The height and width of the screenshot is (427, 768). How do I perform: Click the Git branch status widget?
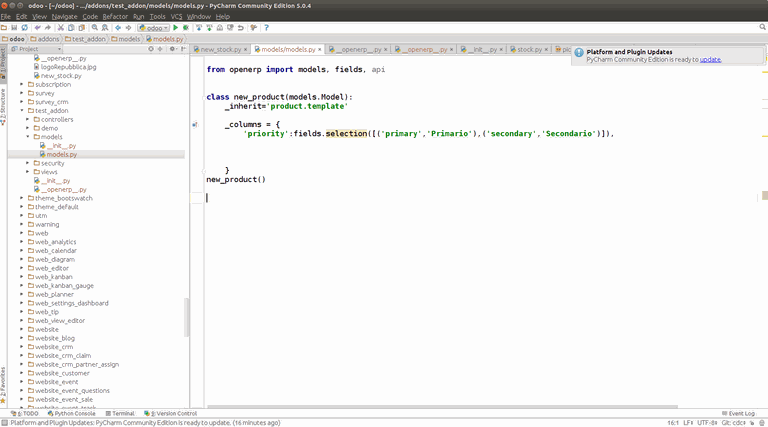[x=734, y=423]
